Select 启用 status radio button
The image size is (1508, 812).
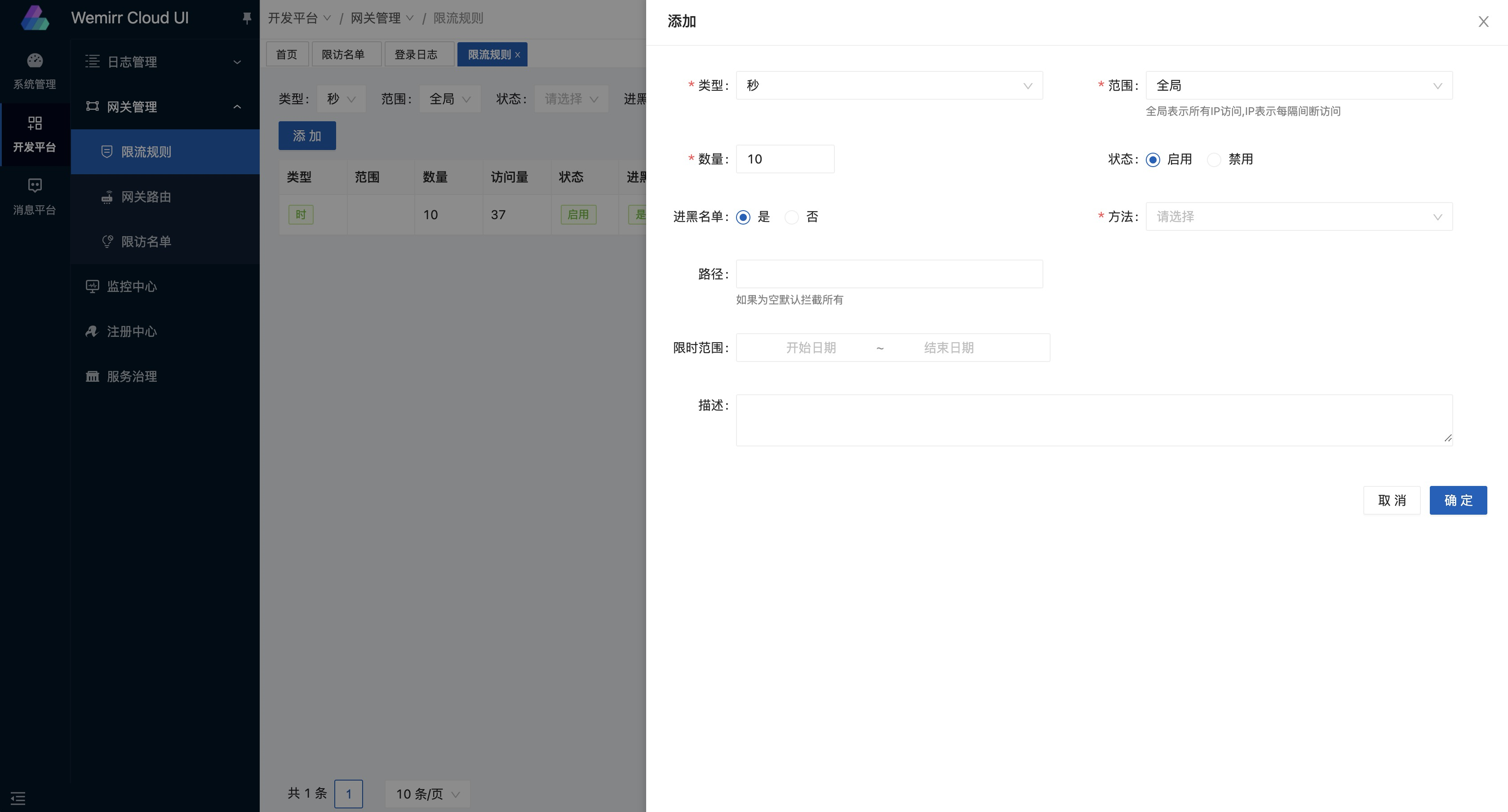pos(1153,160)
